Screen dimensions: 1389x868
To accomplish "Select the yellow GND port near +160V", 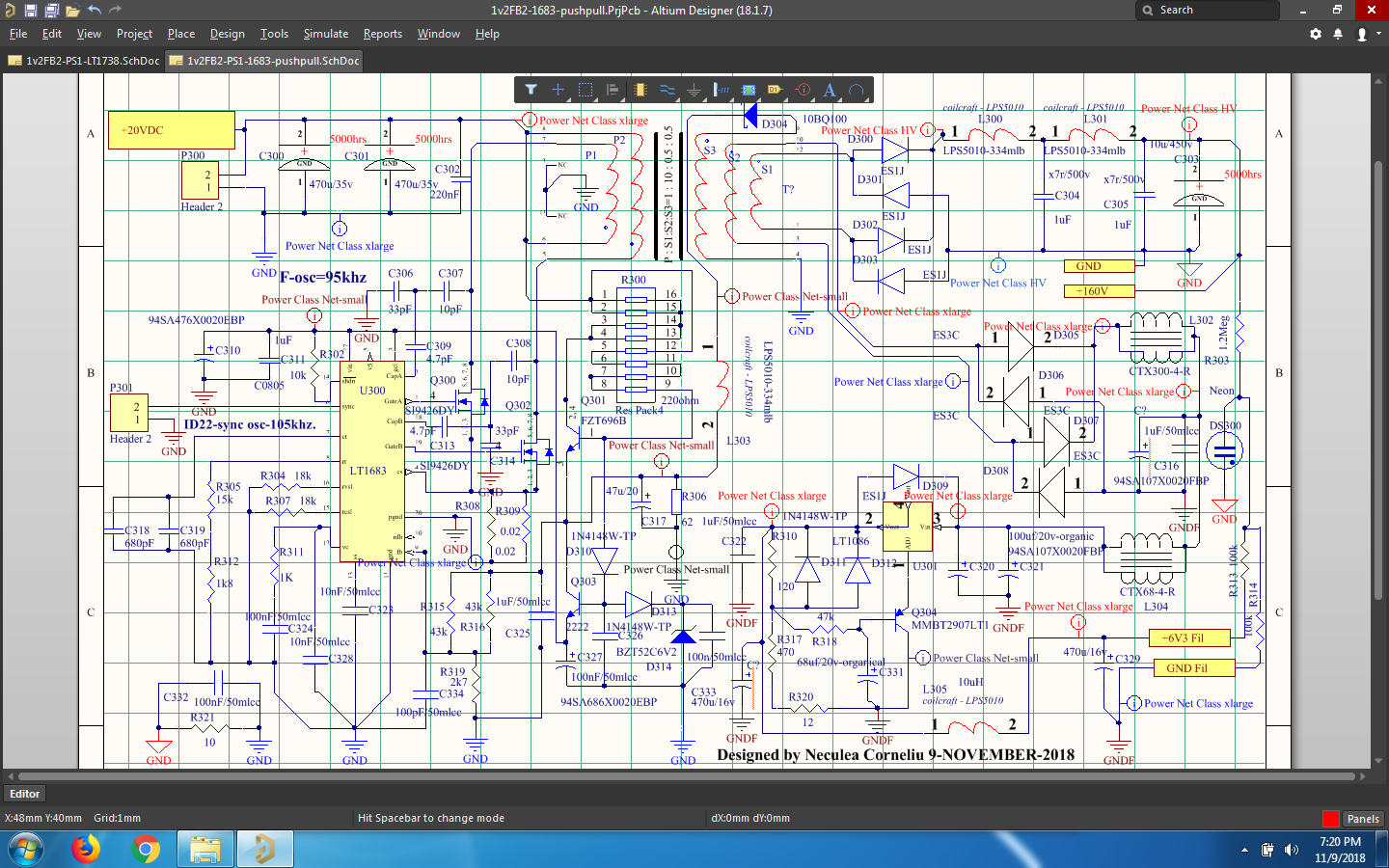I will tap(1099, 266).
